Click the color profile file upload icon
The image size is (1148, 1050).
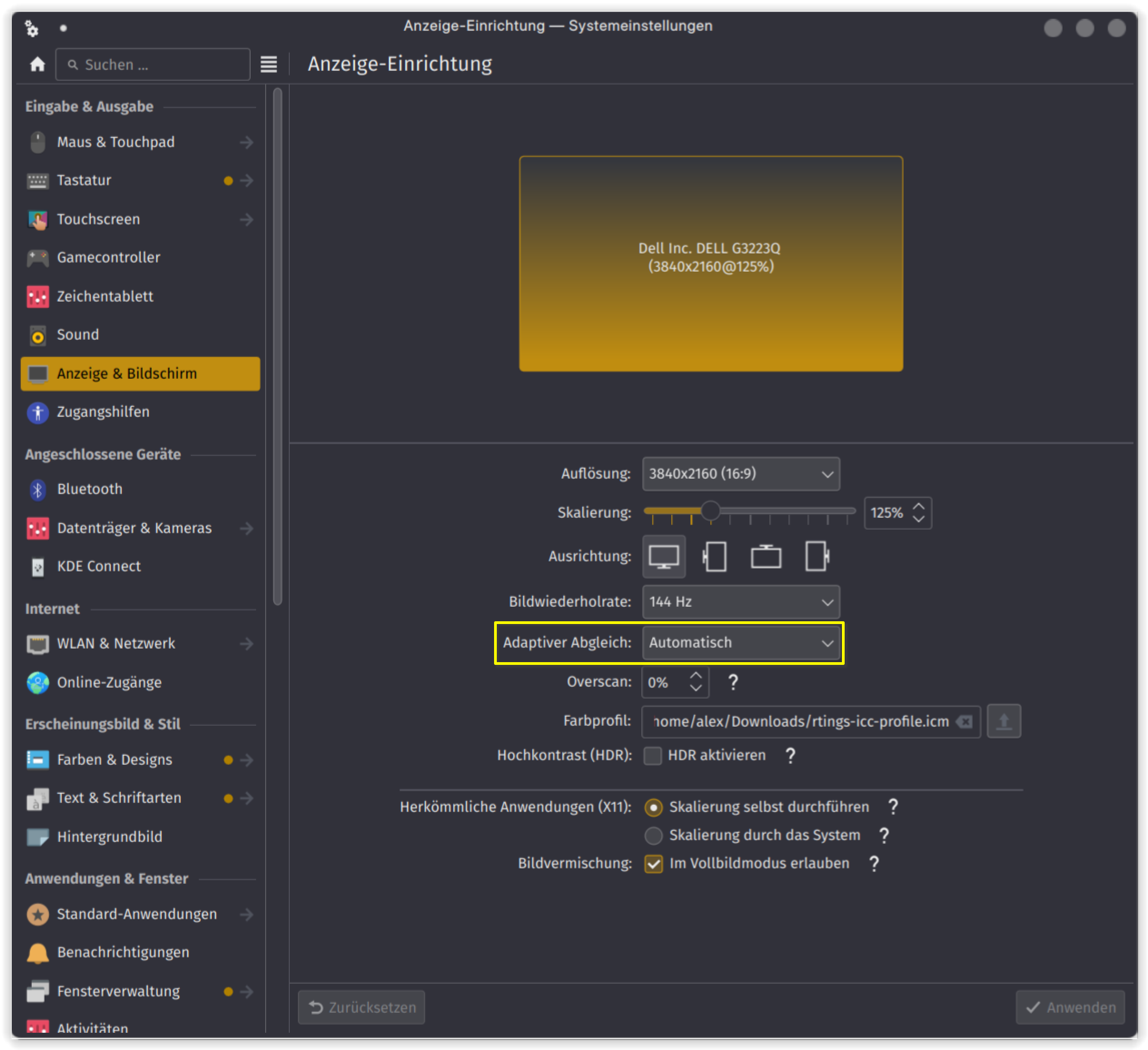(x=1003, y=721)
